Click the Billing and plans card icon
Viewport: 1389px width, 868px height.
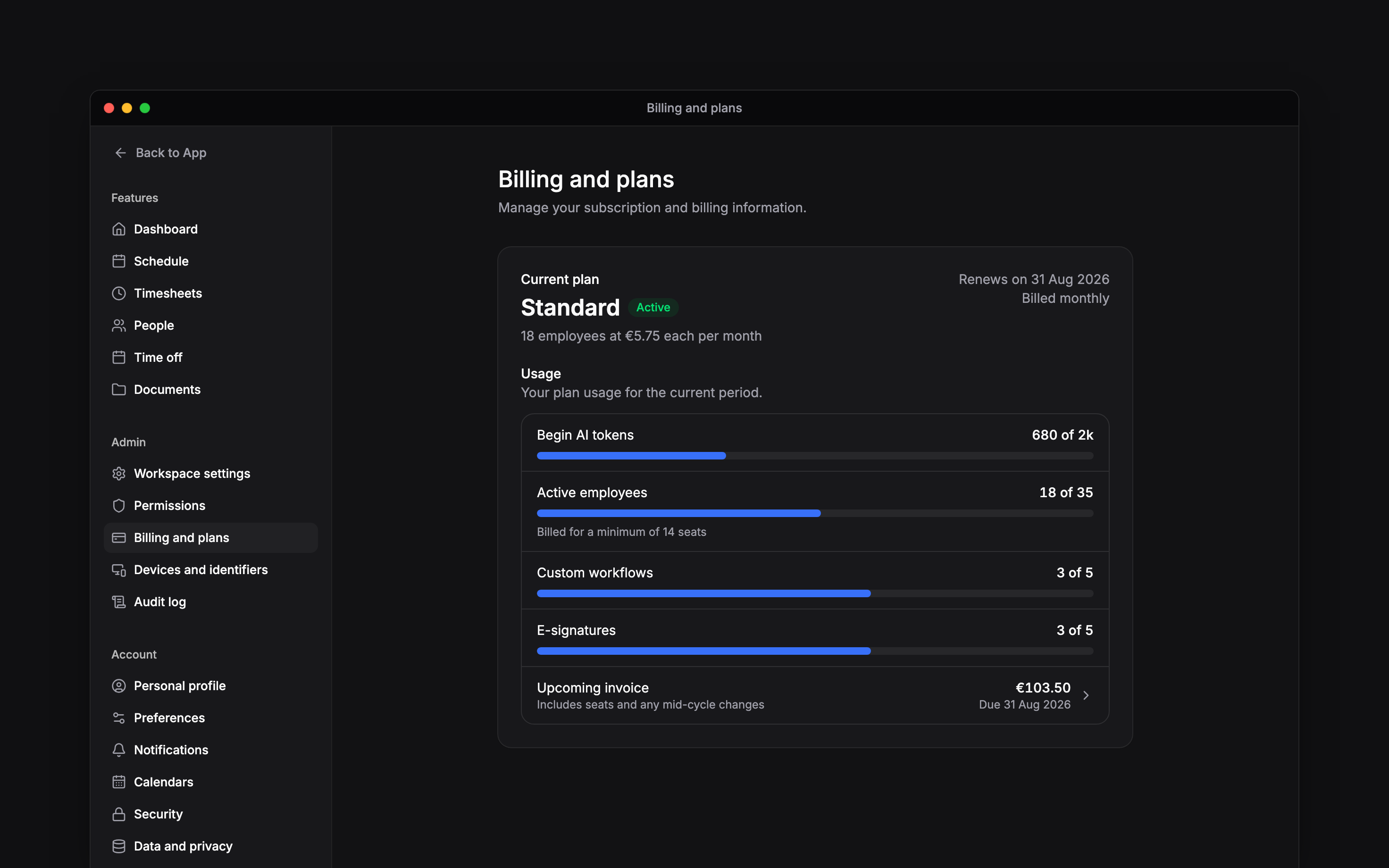[119, 538]
